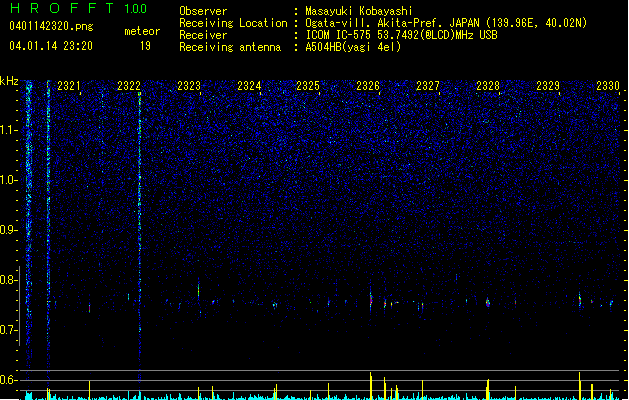The image size is (629, 400).
Task: Click the 2330 time marker
Action: pos(608,86)
